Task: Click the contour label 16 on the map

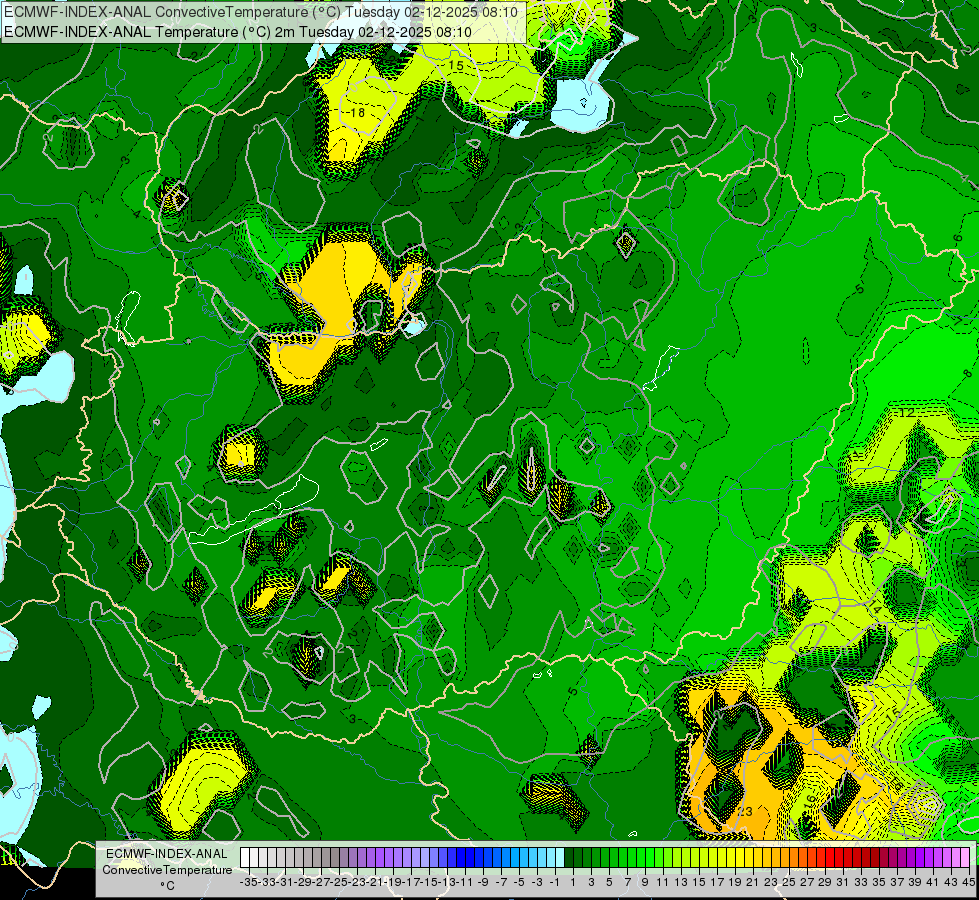Action: pos(808,799)
